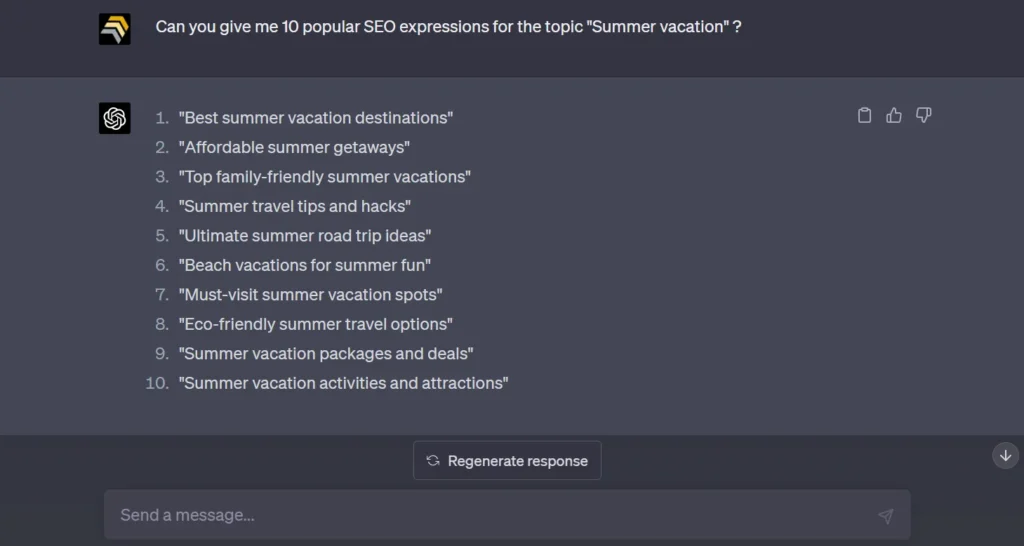Click the user prompt about SEO expressions
This screenshot has height=546, width=1024.
tap(448, 27)
